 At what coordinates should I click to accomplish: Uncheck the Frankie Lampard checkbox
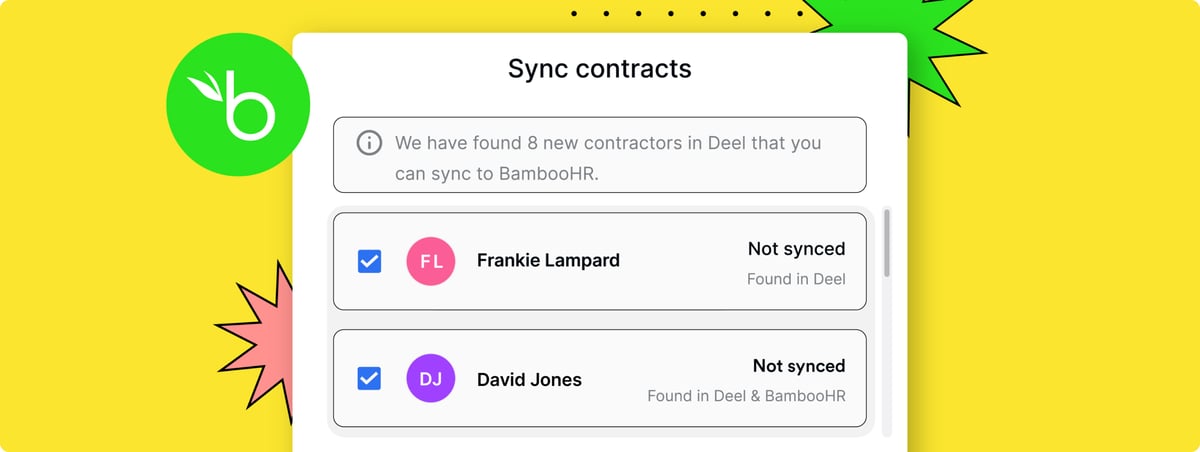click(369, 262)
